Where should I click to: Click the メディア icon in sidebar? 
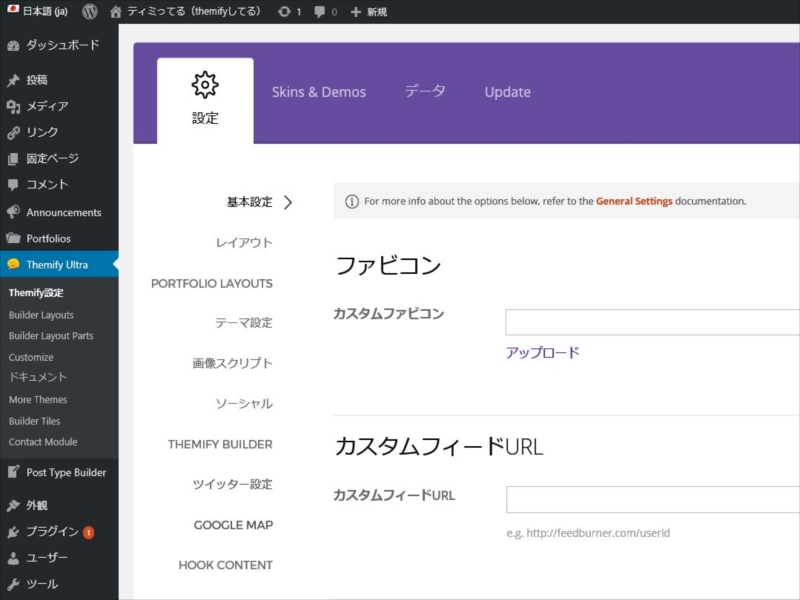coord(13,107)
